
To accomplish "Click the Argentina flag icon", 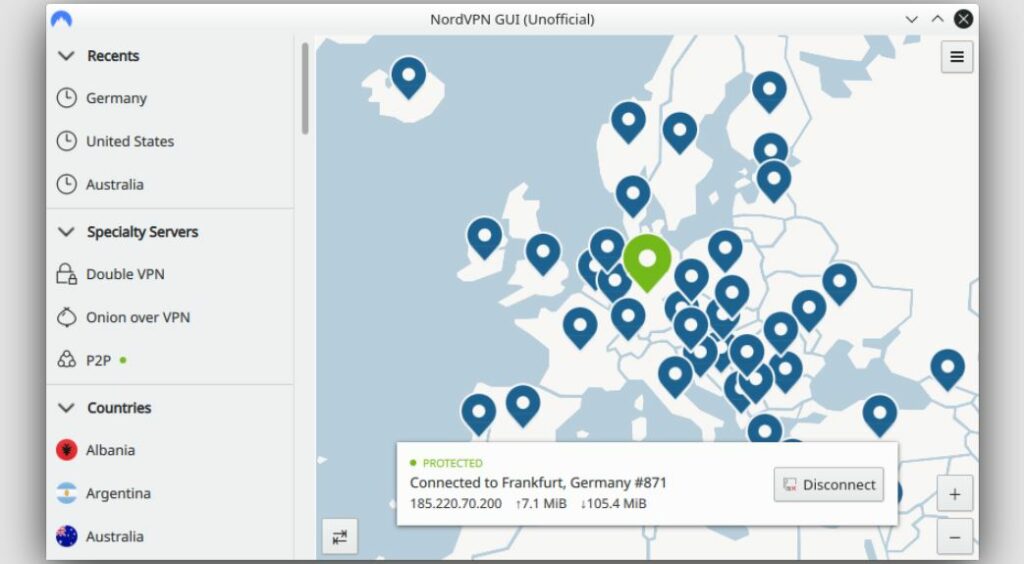I will 67,493.
